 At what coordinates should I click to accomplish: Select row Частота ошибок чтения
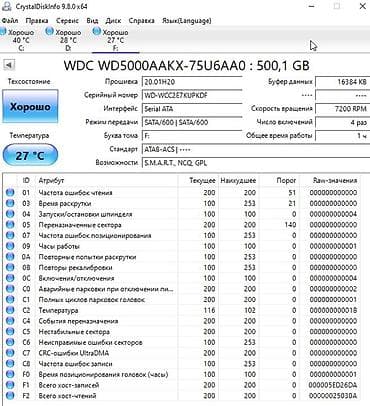[x=182, y=192]
